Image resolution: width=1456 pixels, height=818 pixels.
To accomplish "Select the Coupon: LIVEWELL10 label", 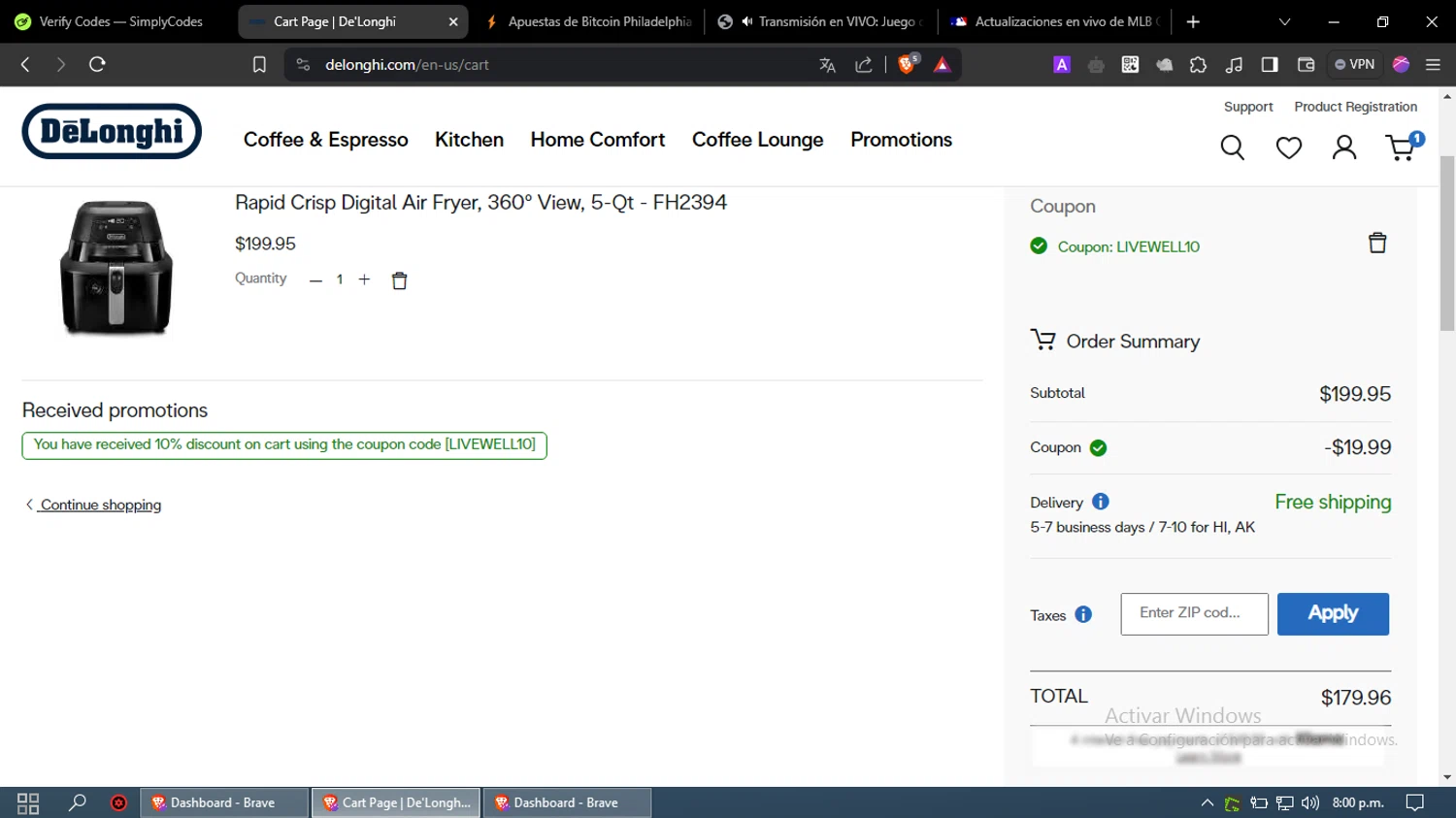I will coord(1128,246).
